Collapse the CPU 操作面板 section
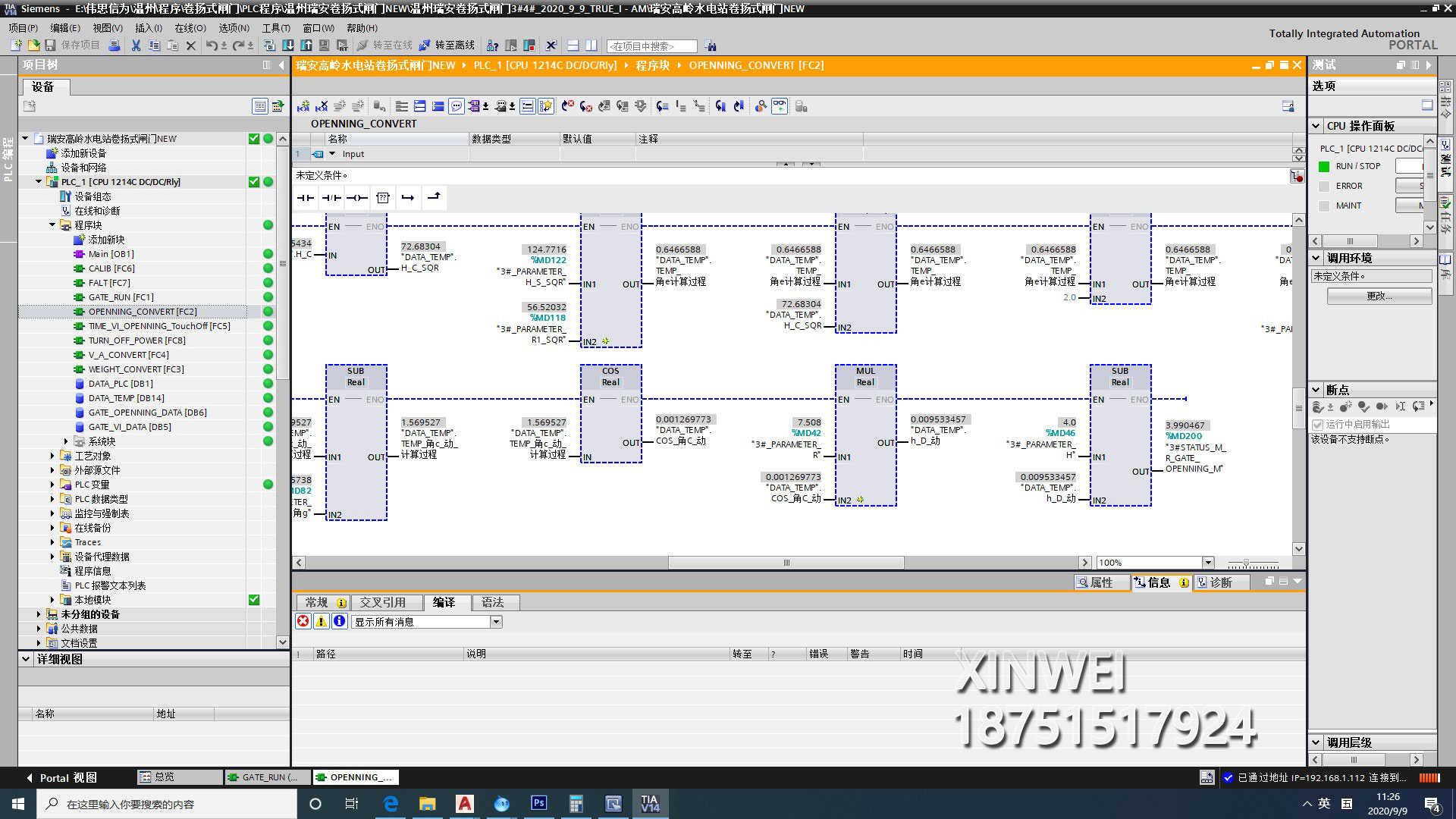This screenshot has width=1456, height=819. [x=1316, y=126]
